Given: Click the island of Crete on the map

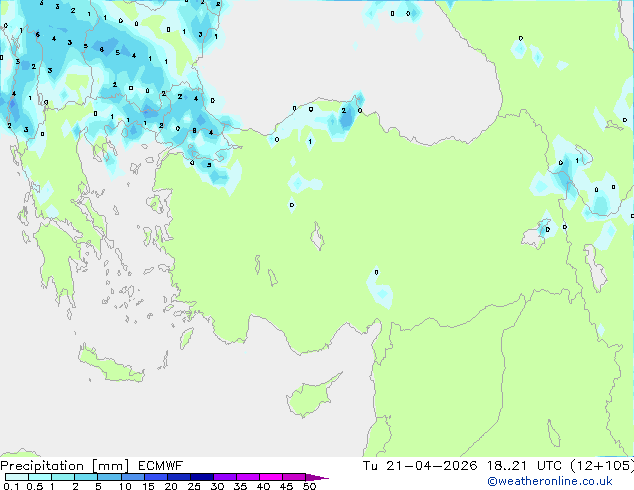Looking at the screenshot, I should coord(111,366).
